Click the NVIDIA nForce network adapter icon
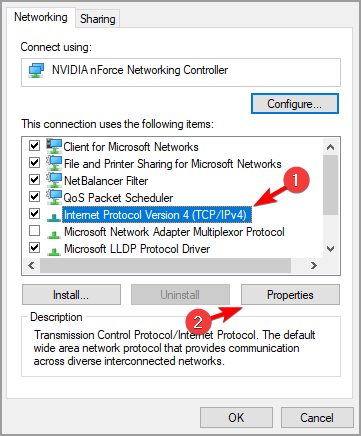Image resolution: width=361 pixels, height=436 pixels. coord(36,71)
